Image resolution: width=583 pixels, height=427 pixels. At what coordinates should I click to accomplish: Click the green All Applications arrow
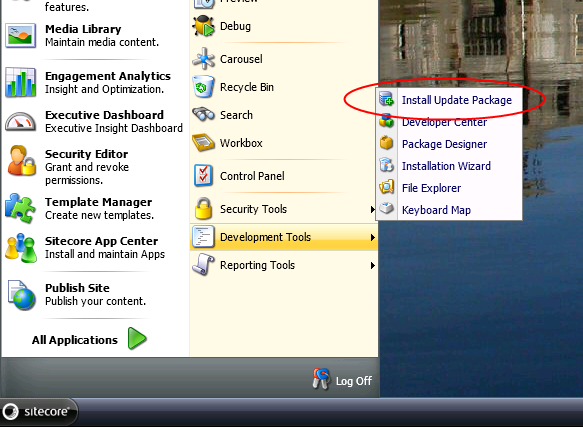pyautogui.click(x=137, y=338)
